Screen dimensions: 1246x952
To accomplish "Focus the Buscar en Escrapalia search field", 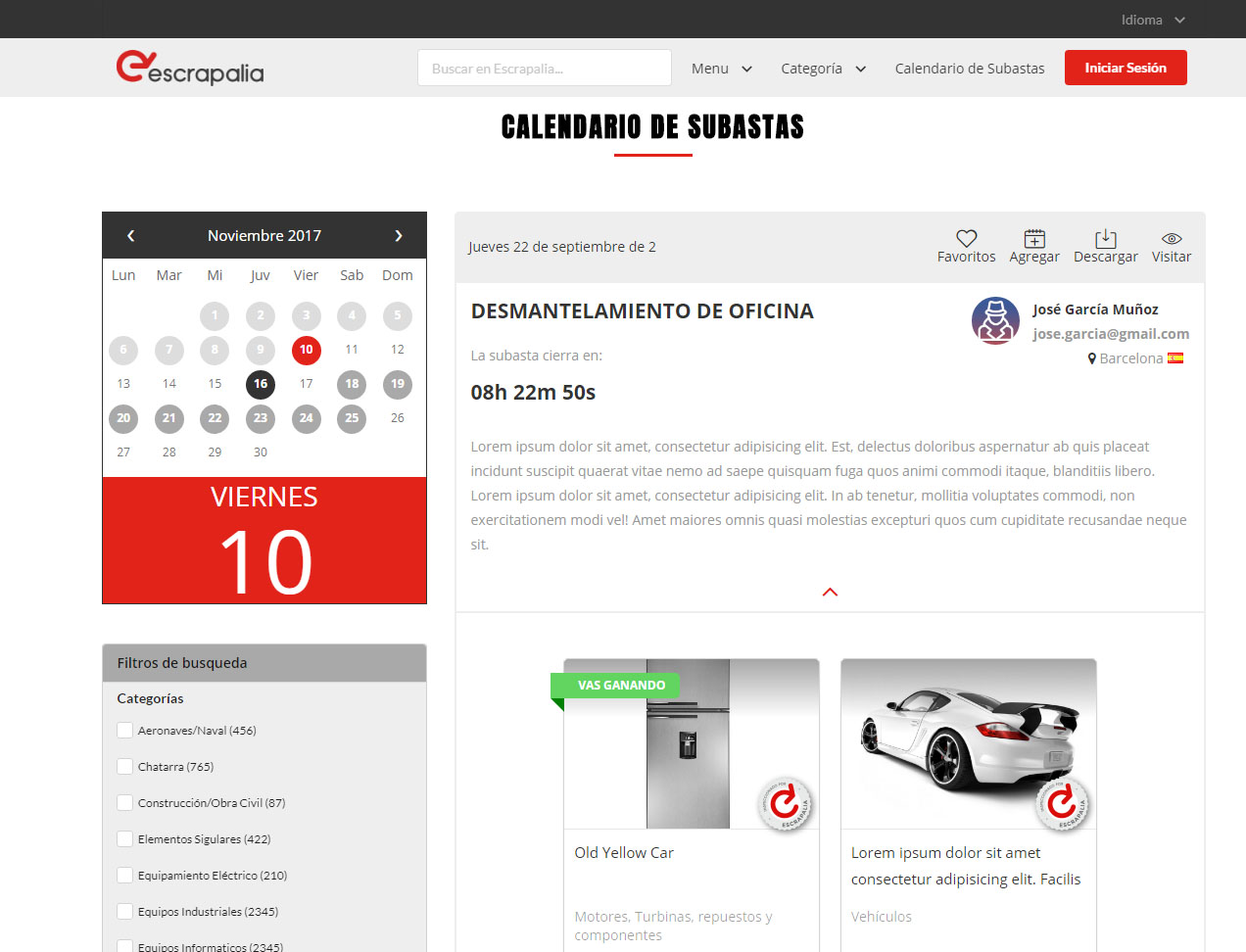I will point(545,68).
